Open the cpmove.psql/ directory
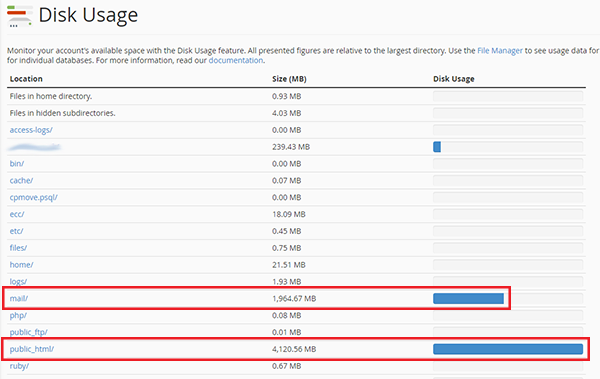The image size is (600, 379). click(34, 198)
